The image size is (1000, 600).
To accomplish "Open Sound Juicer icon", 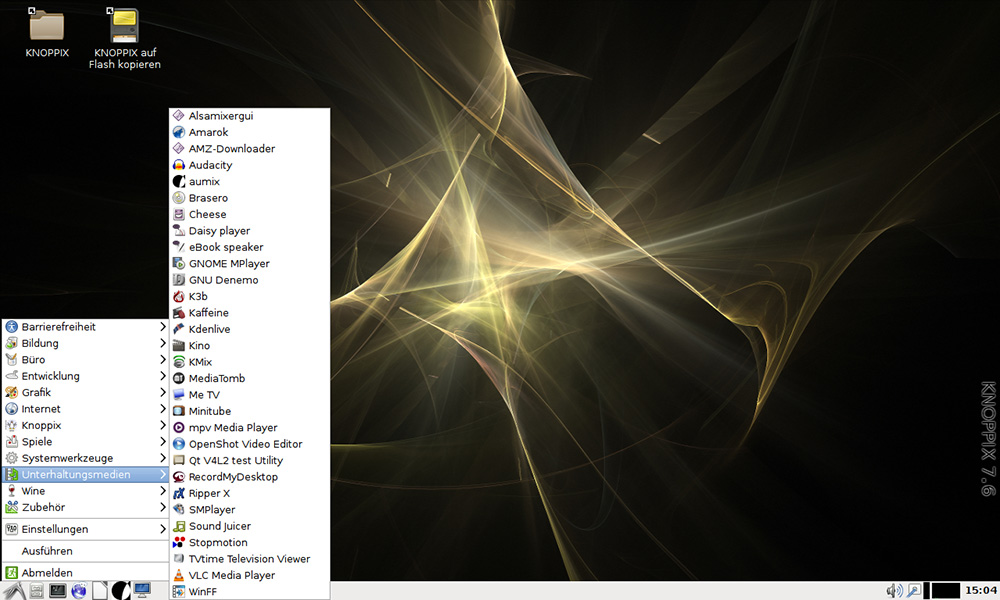I will pyautogui.click(x=179, y=526).
